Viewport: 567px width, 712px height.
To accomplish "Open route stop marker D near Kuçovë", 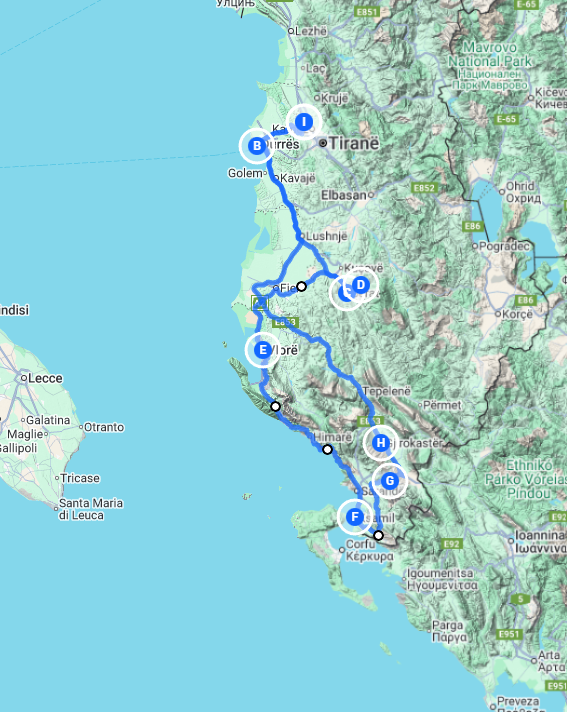I will pyautogui.click(x=360, y=285).
